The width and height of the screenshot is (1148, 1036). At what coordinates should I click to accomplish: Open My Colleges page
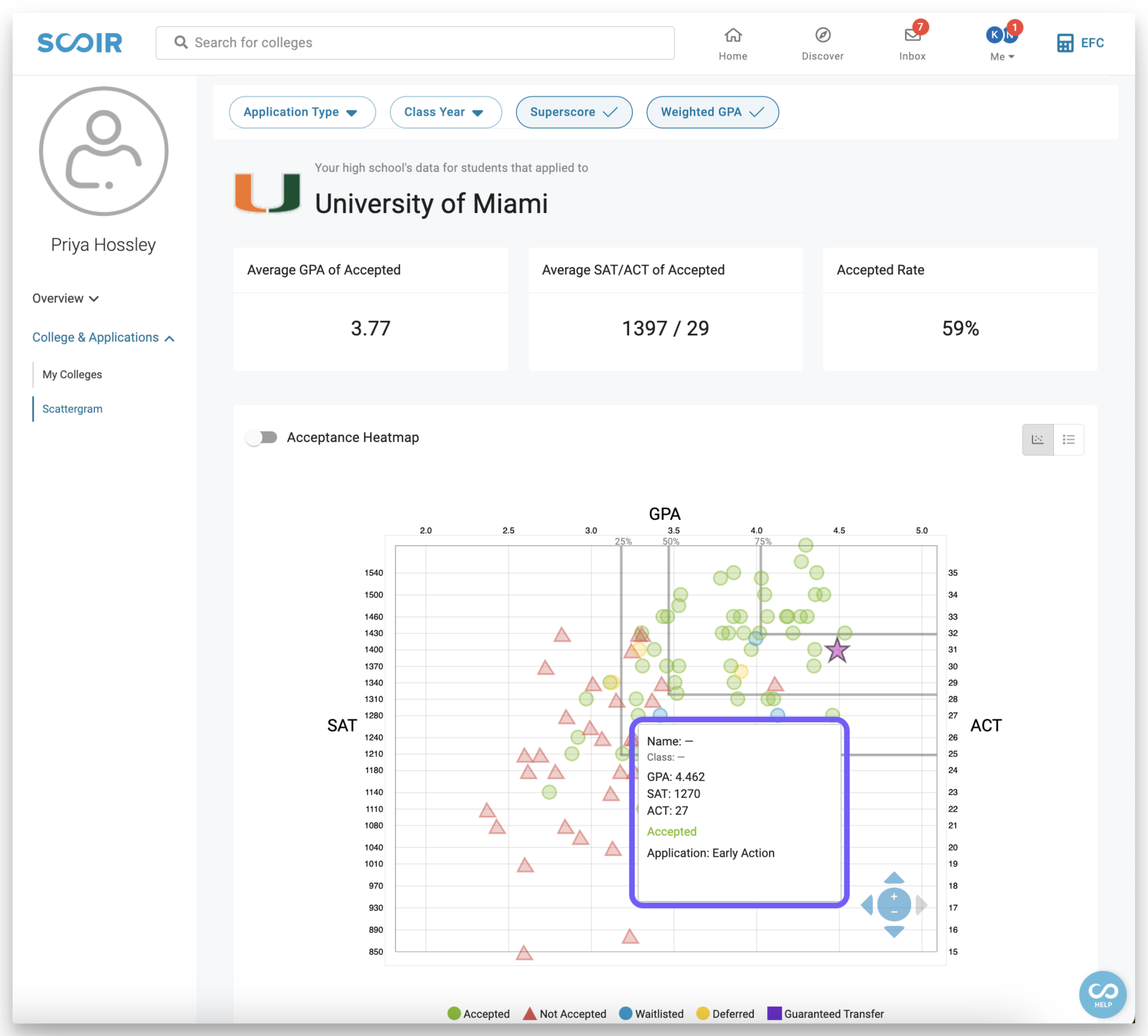72,374
